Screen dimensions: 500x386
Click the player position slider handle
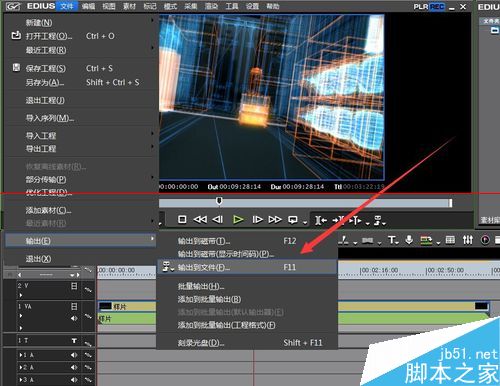[x=219, y=201]
